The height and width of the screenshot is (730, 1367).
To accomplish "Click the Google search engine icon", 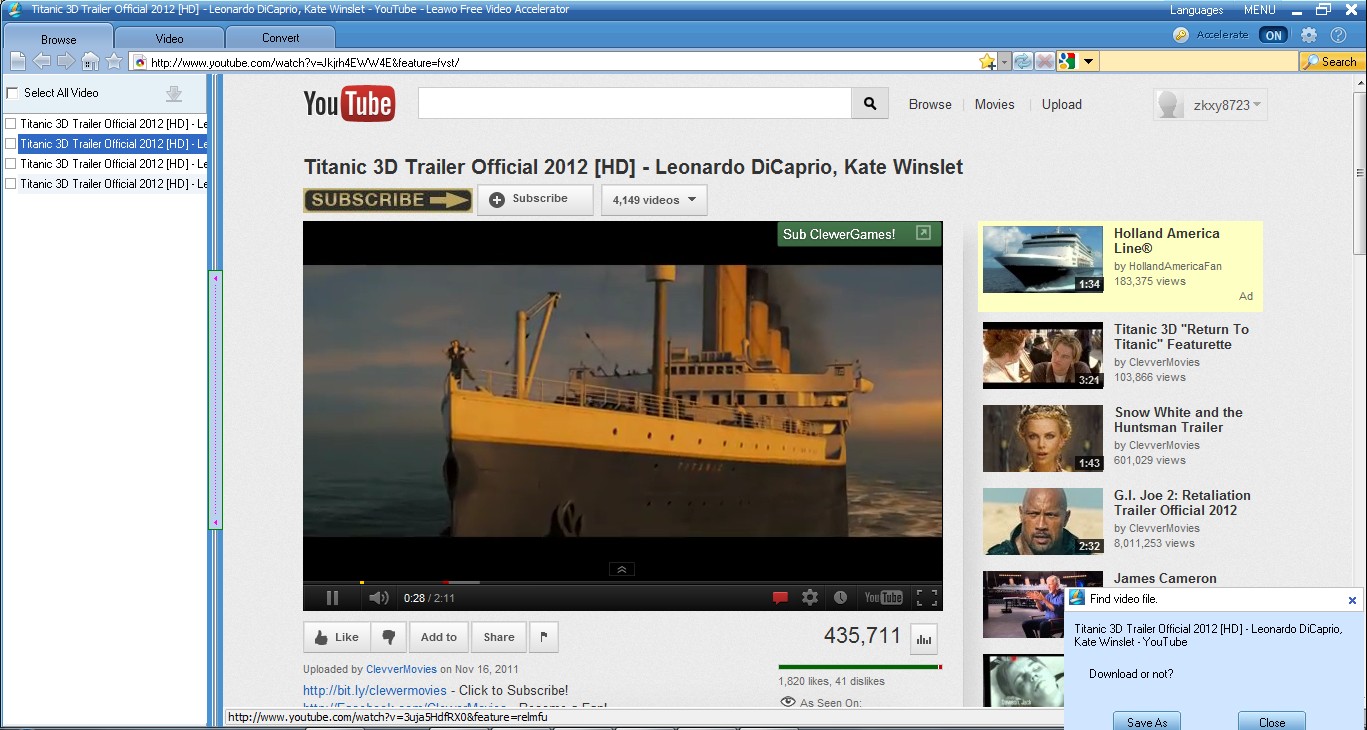I will point(1067,62).
